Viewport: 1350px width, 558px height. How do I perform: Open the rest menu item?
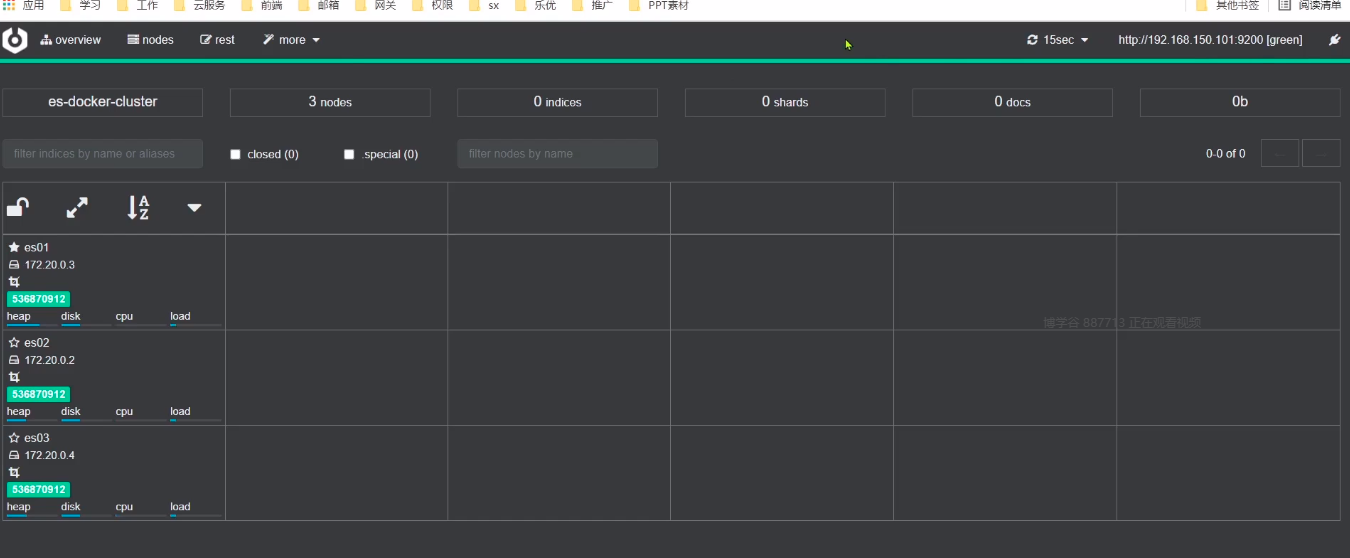click(x=218, y=40)
